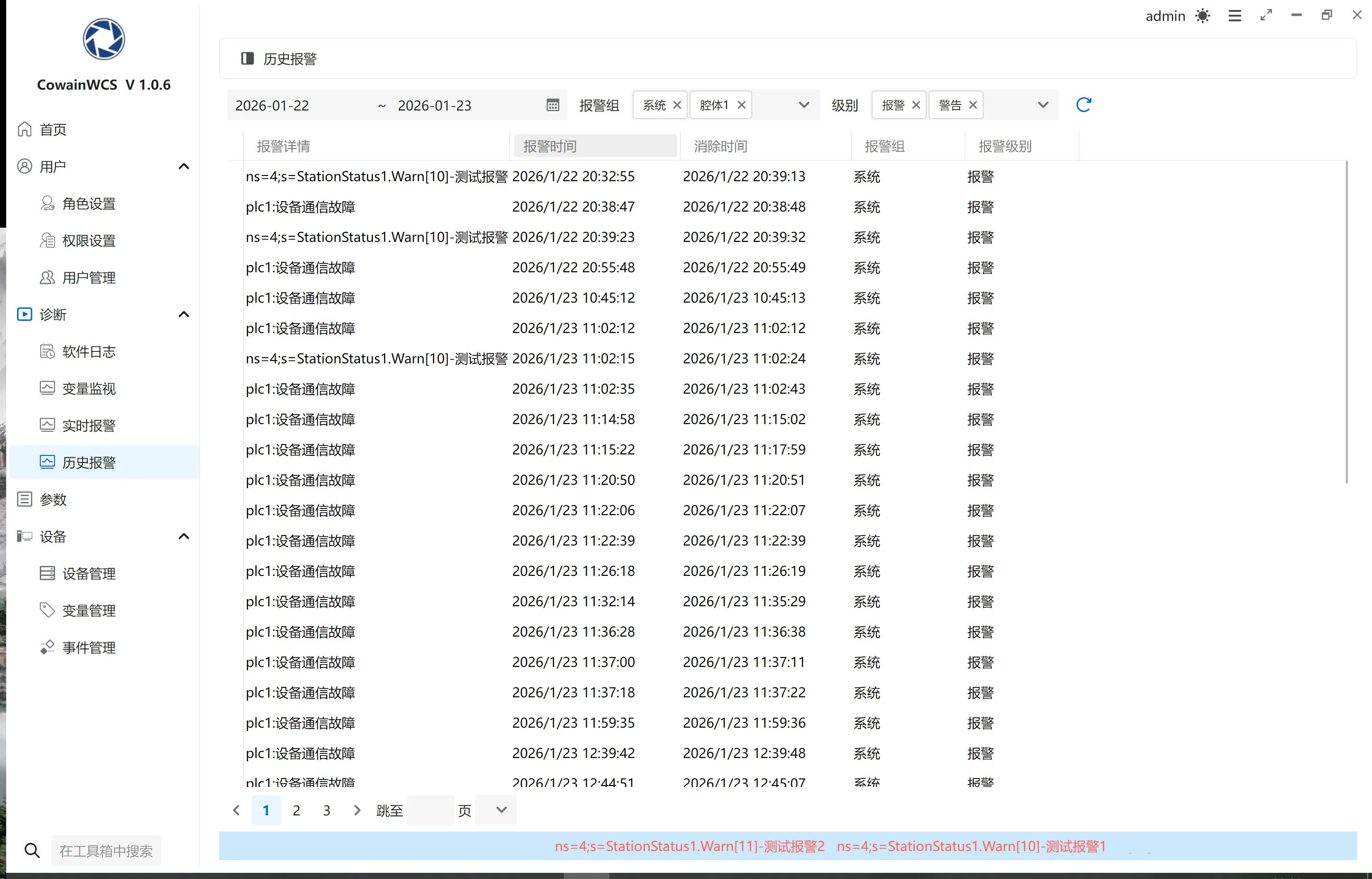Click the search magnifier icon
The width and height of the screenshot is (1372, 879).
coord(32,851)
